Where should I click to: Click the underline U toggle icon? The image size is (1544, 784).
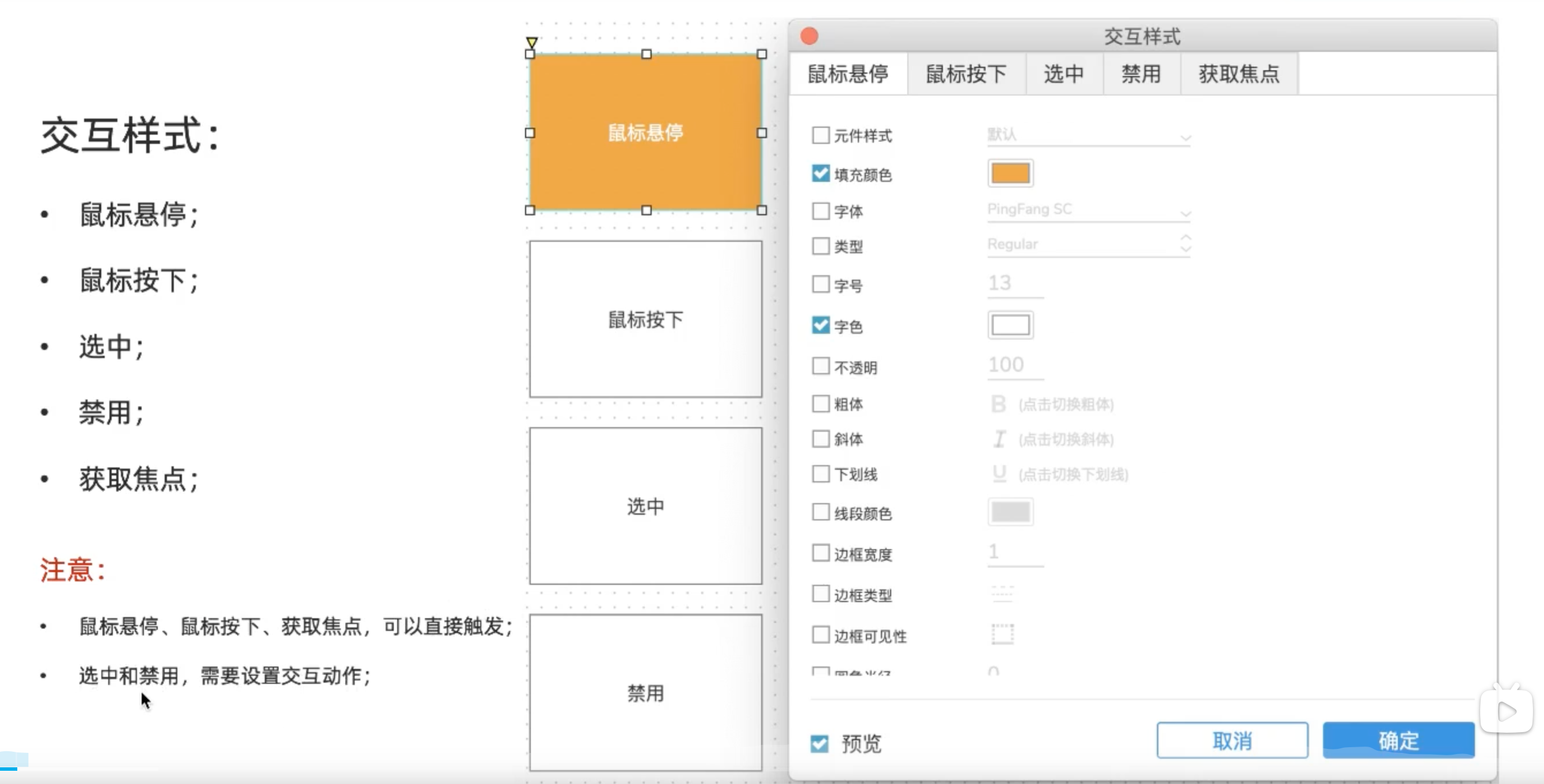pyautogui.click(x=999, y=474)
